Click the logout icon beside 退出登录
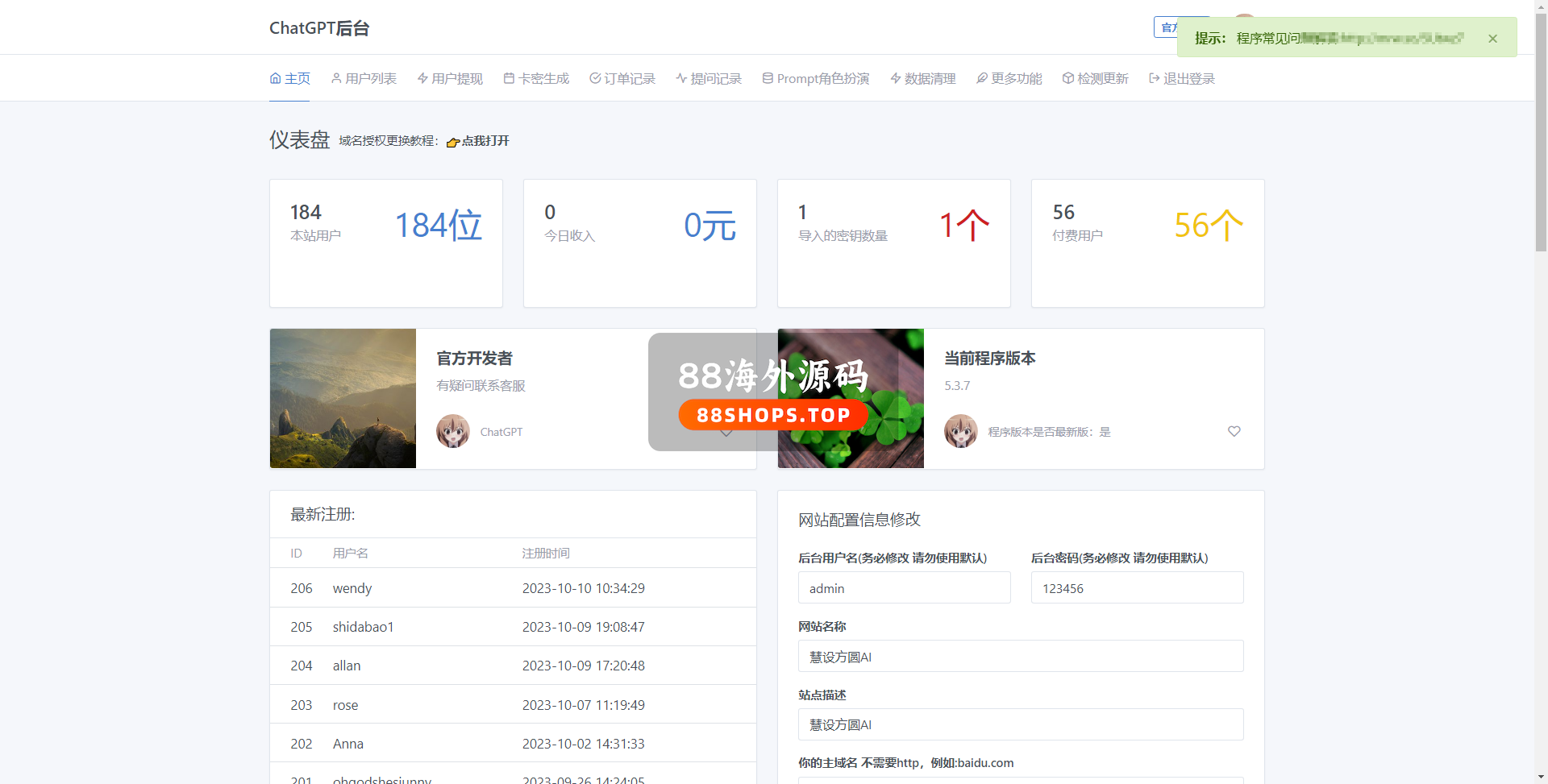 (1155, 78)
